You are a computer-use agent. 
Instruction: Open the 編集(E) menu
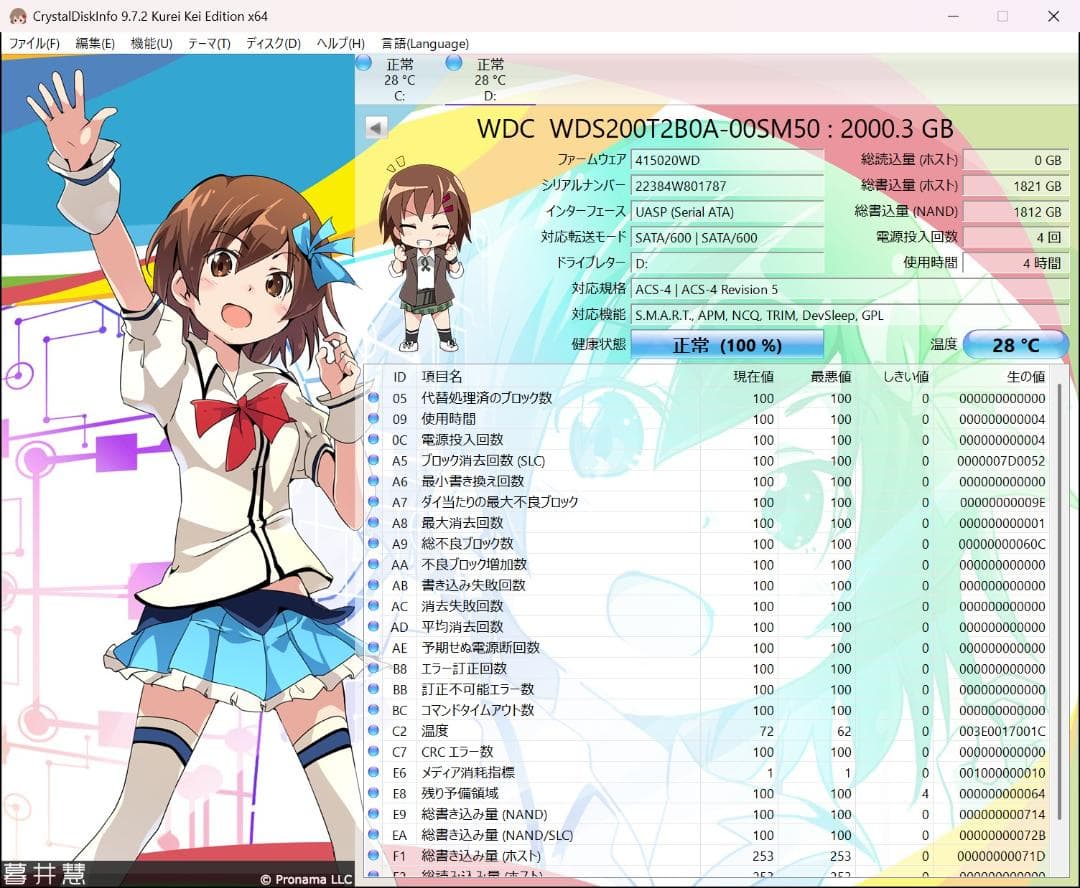tap(95, 43)
